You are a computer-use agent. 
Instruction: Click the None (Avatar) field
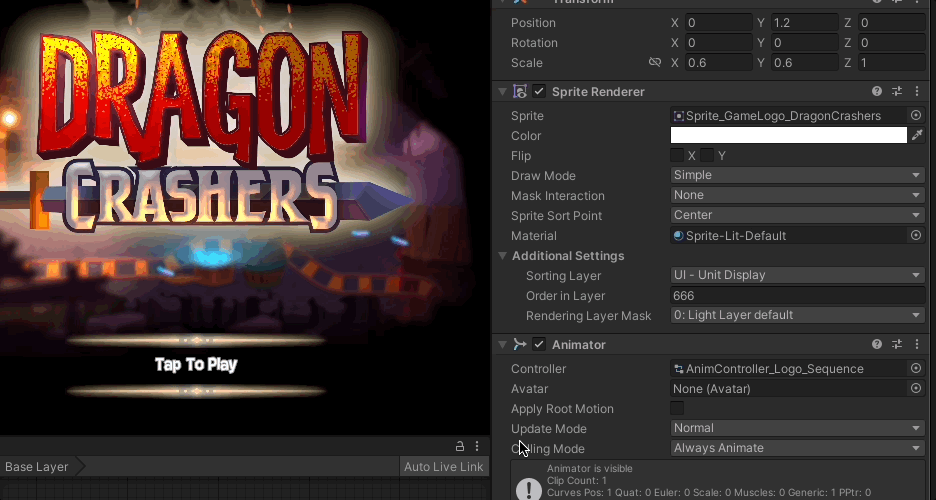tap(790, 388)
